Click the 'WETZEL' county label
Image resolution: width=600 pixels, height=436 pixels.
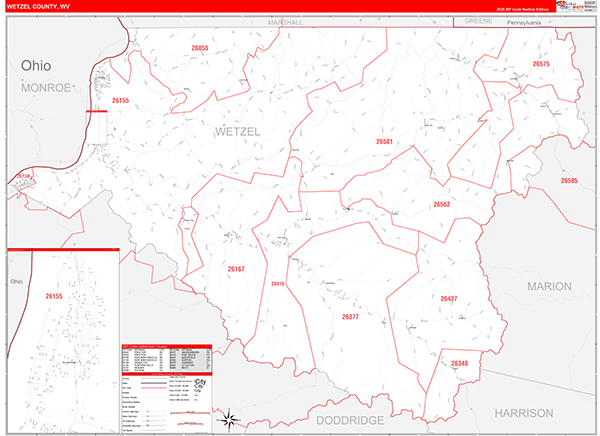point(237,131)
